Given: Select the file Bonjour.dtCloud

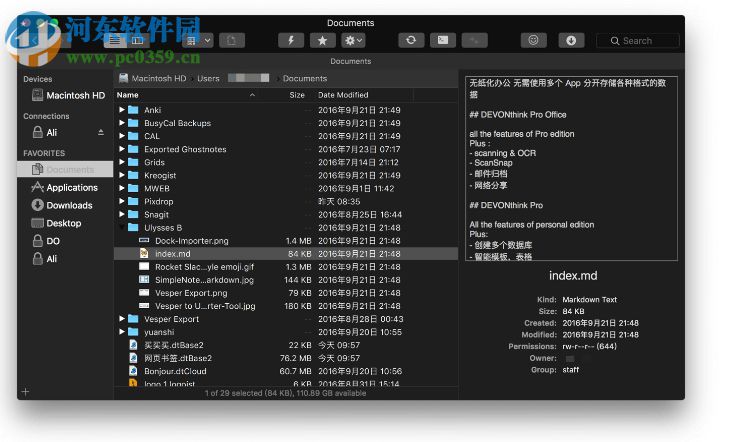Looking at the screenshot, I should point(175,371).
